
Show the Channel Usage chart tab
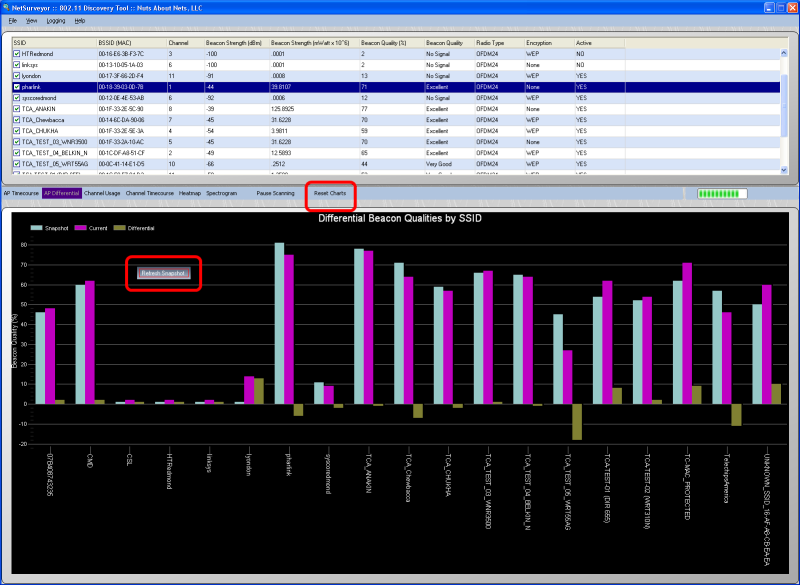coord(102,193)
